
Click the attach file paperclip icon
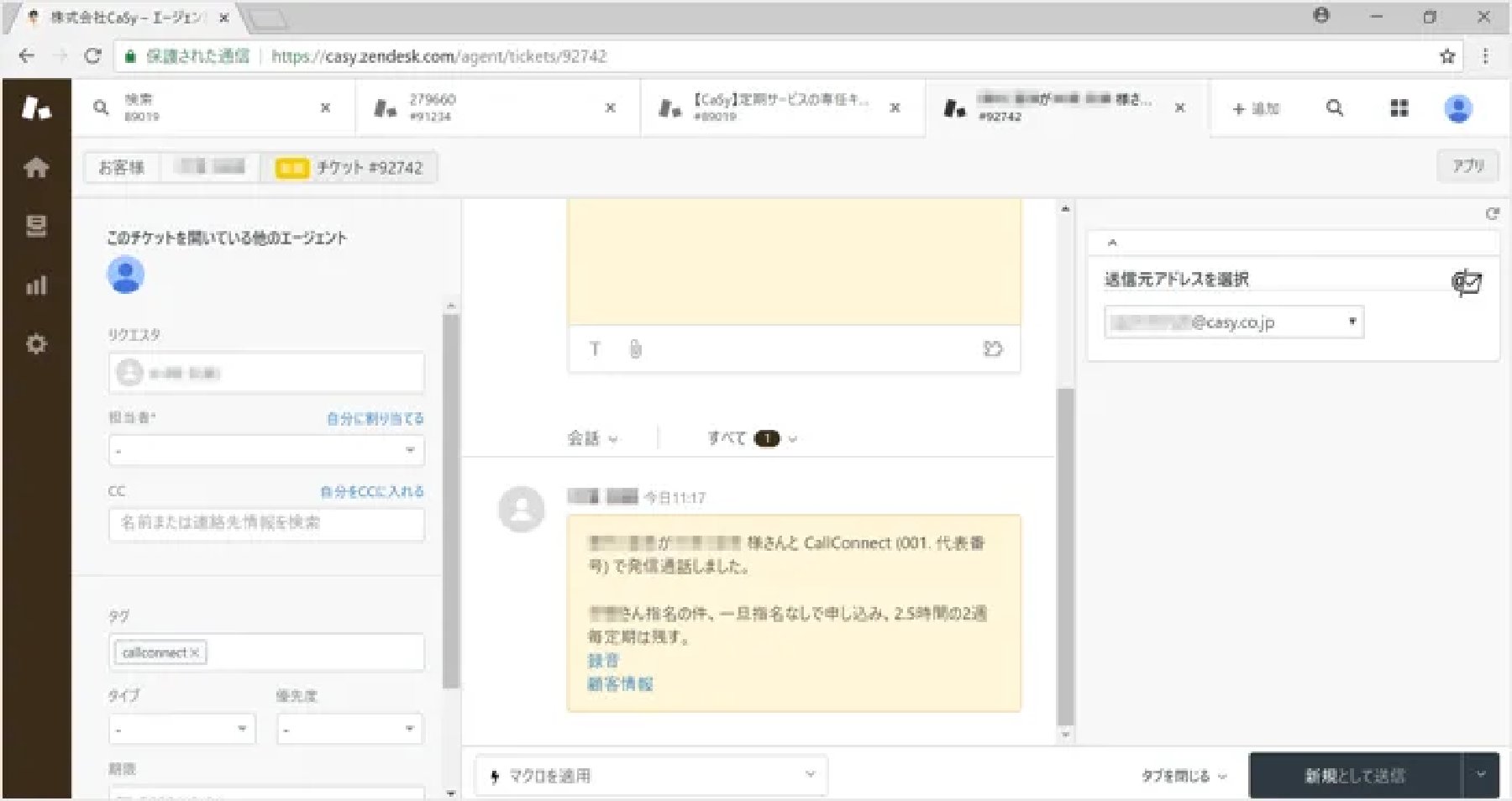tap(635, 348)
